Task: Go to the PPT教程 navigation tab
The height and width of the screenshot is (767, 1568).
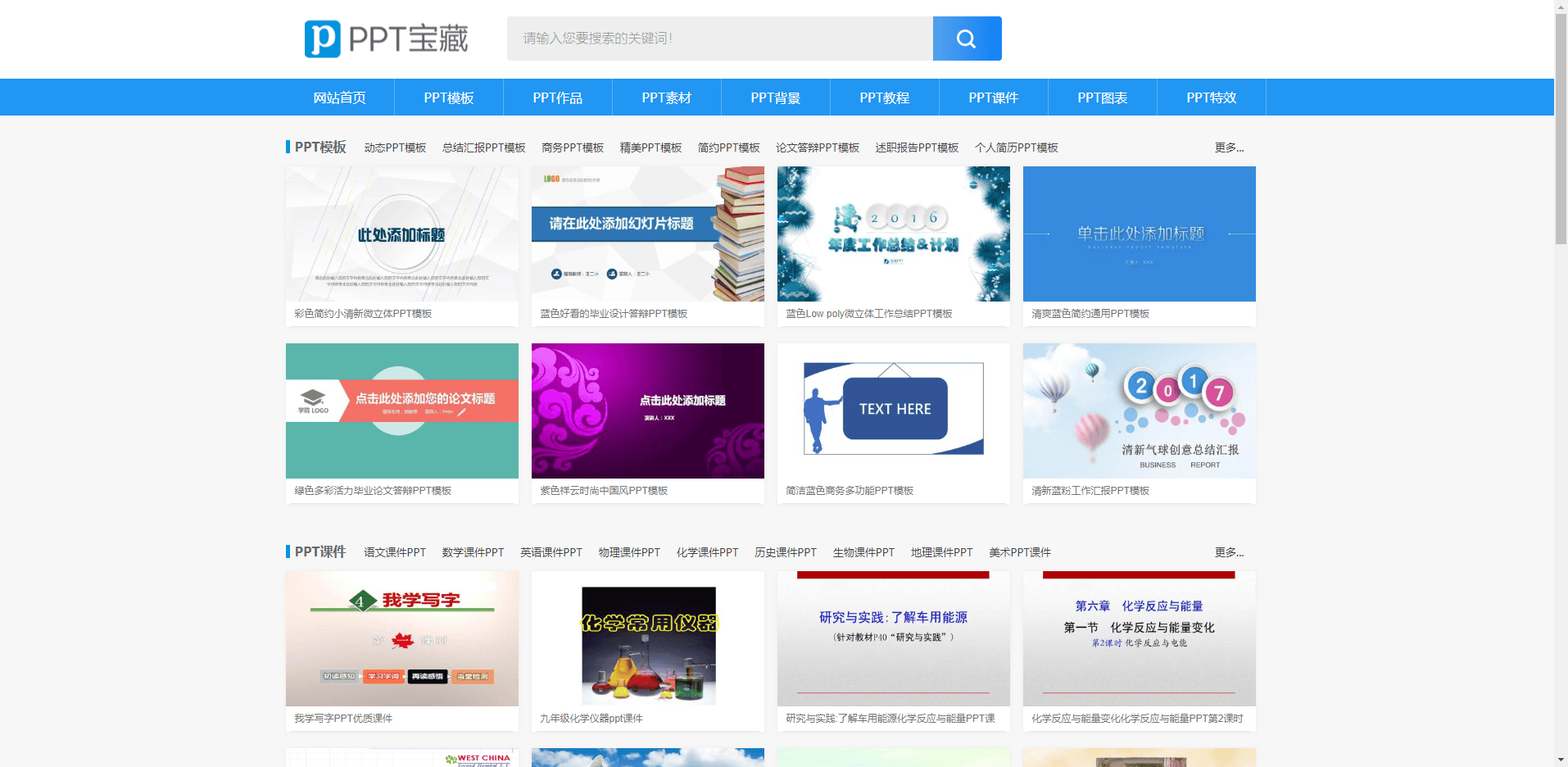Action: [884, 98]
